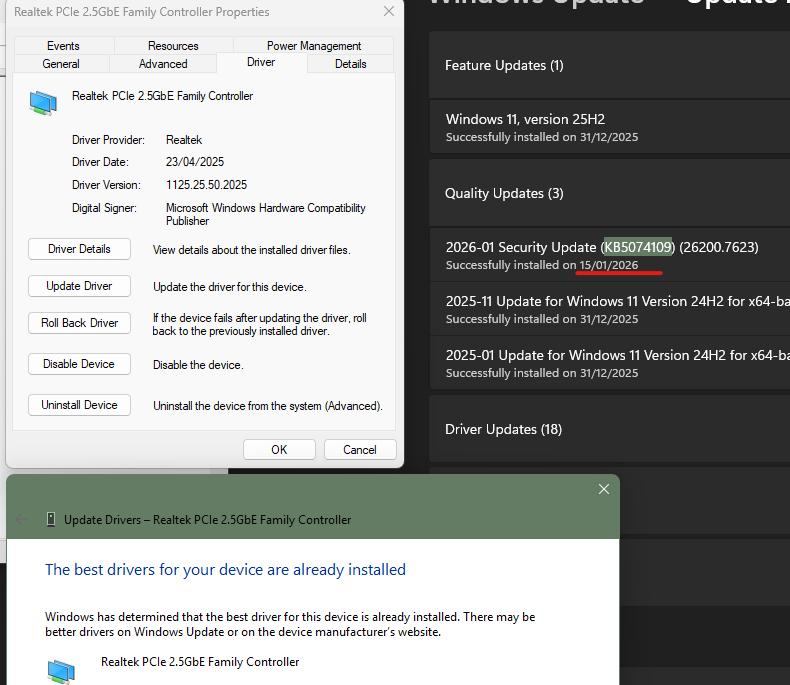Viewport: 790px width, 685px height.
Task: Select the Windows 11, version 25H2 entry
Action: click(609, 127)
